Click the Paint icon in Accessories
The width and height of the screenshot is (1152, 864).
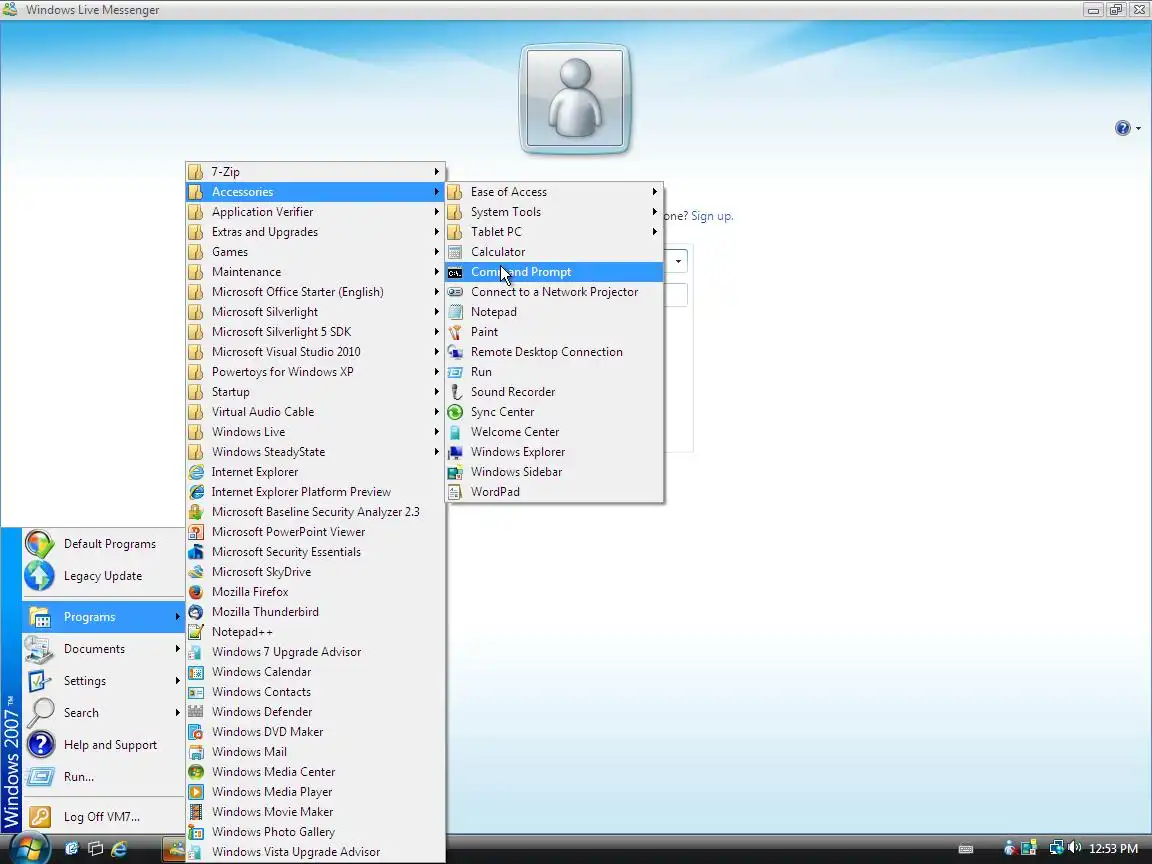point(456,332)
